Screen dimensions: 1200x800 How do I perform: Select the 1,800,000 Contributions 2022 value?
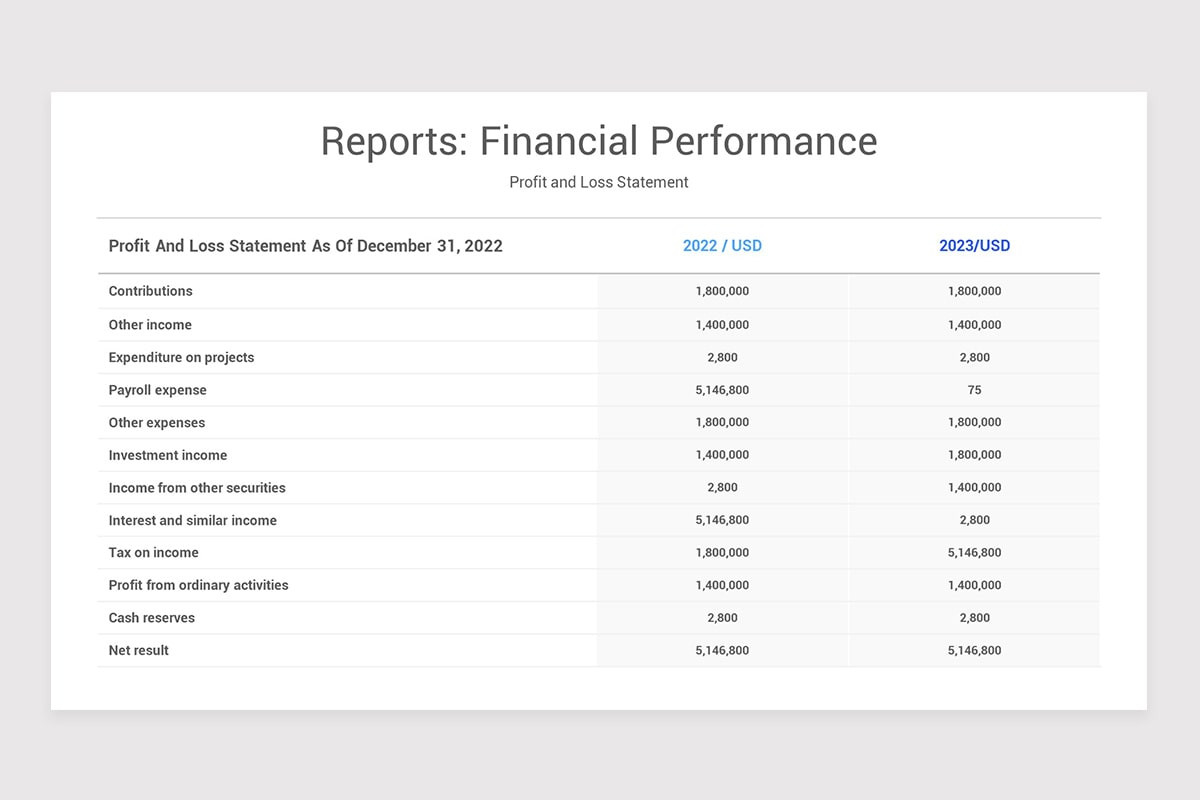coord(722,291)
